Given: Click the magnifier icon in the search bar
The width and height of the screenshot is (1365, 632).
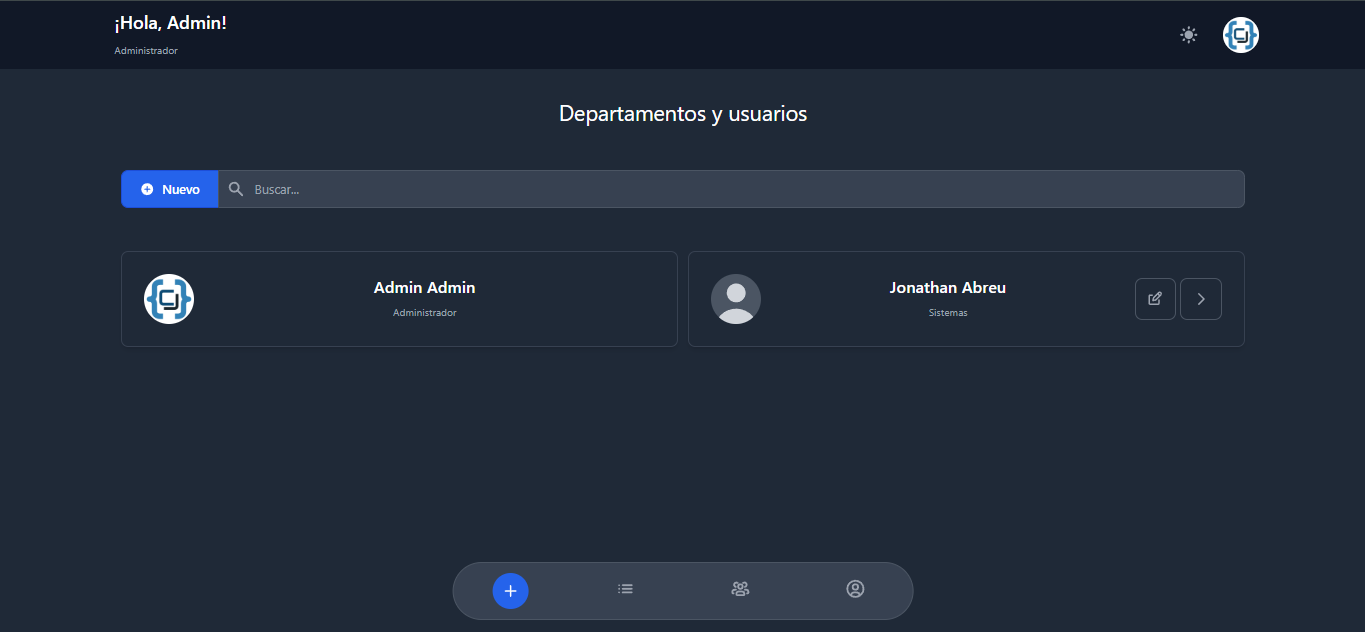Looking at the screenshot, I should [236, 189].
